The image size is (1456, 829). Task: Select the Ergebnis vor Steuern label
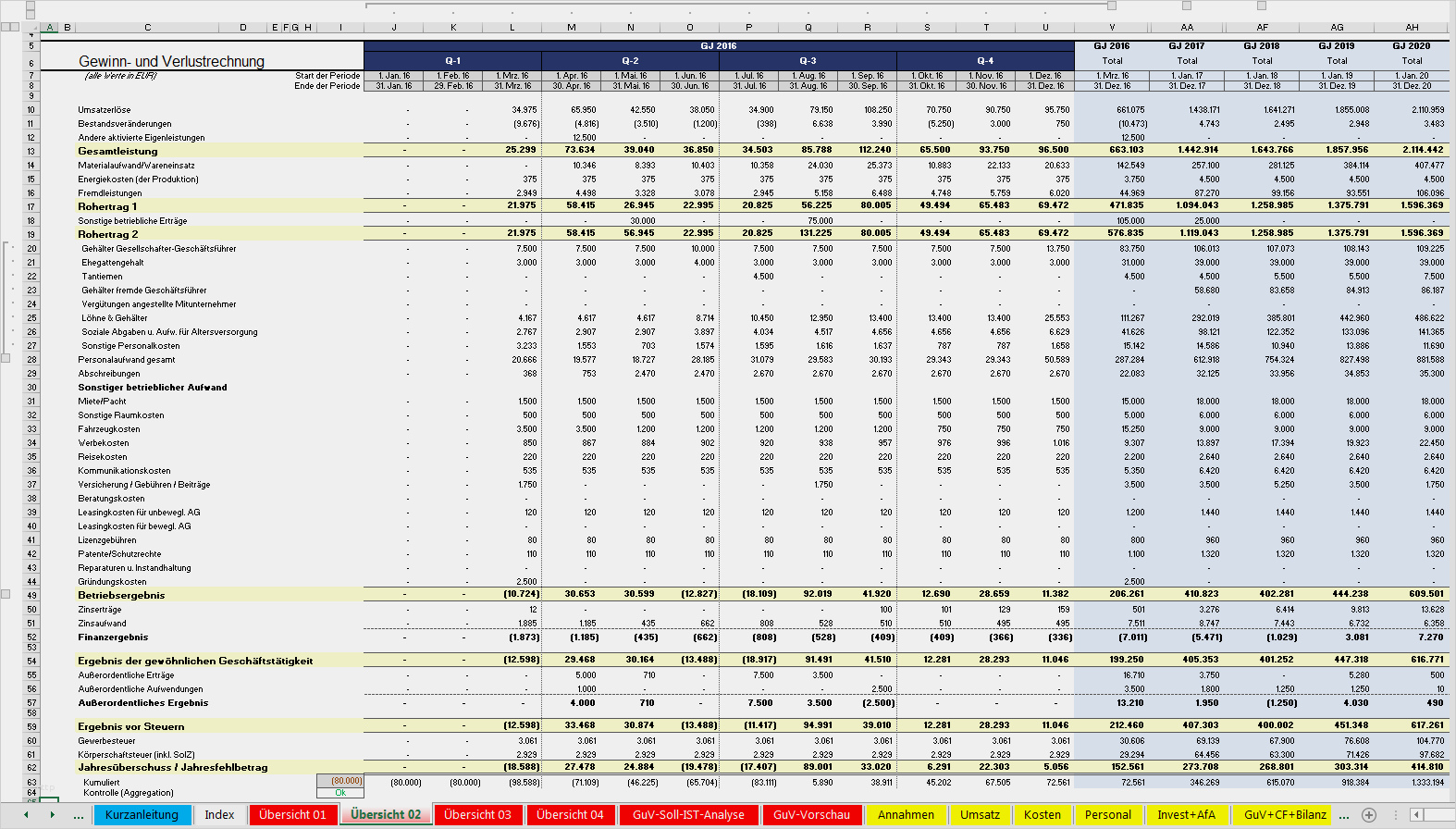[x=131, y=726]
